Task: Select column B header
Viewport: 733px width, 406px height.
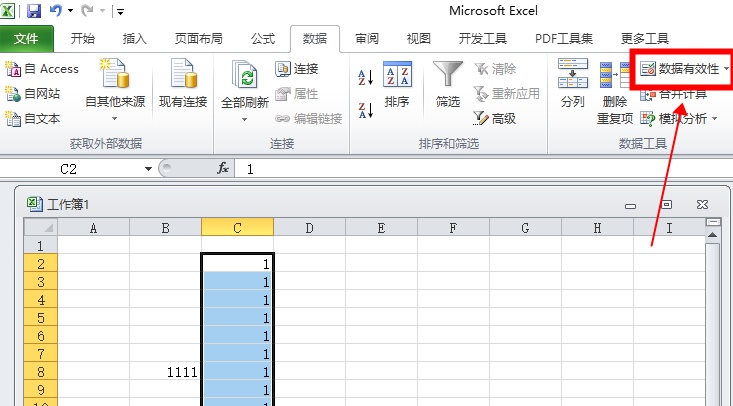Action: click(x=165, y=228)
